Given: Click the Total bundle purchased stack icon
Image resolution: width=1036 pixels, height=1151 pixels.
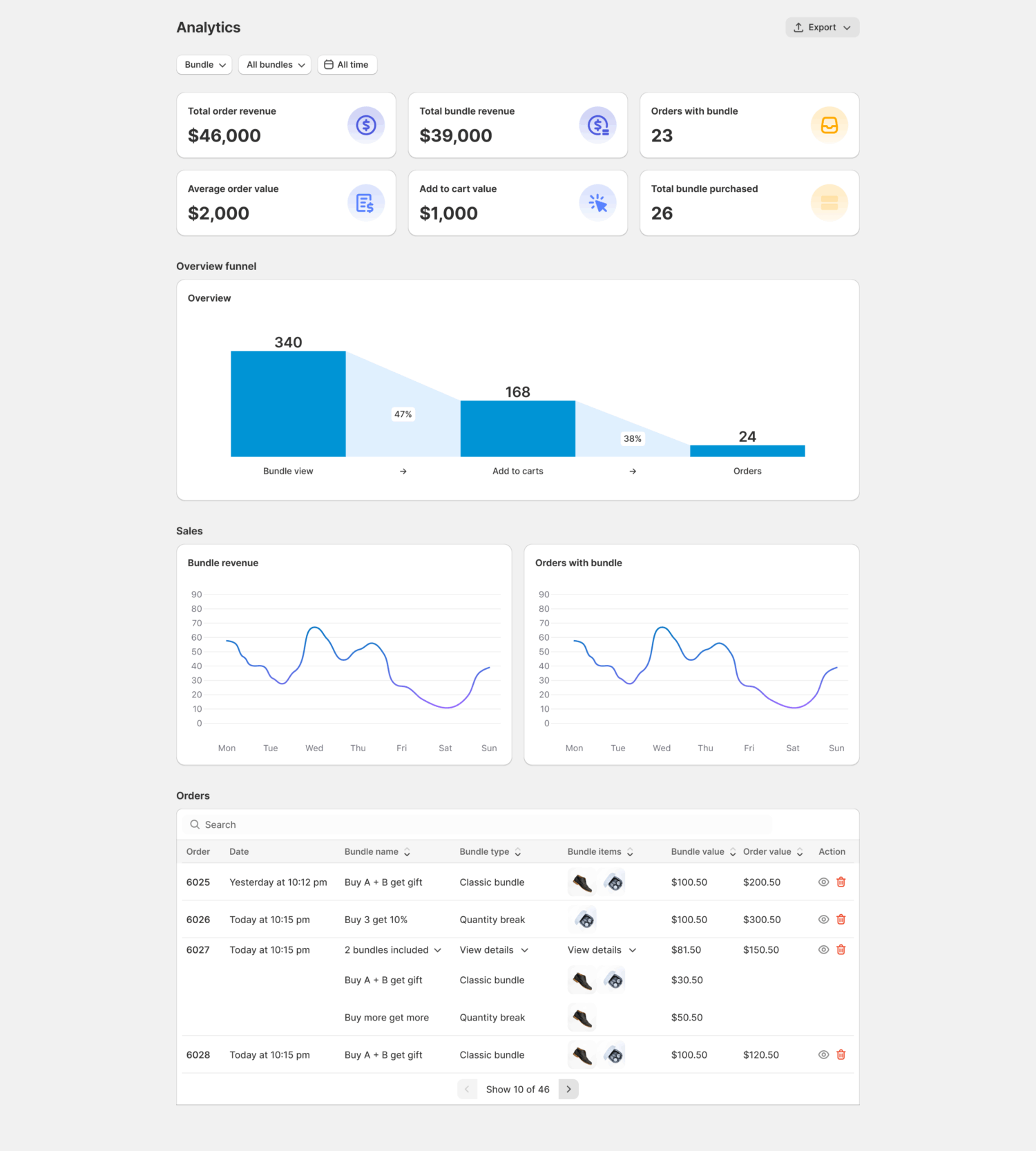Looking at the screenshot, I should click(829, 203).
